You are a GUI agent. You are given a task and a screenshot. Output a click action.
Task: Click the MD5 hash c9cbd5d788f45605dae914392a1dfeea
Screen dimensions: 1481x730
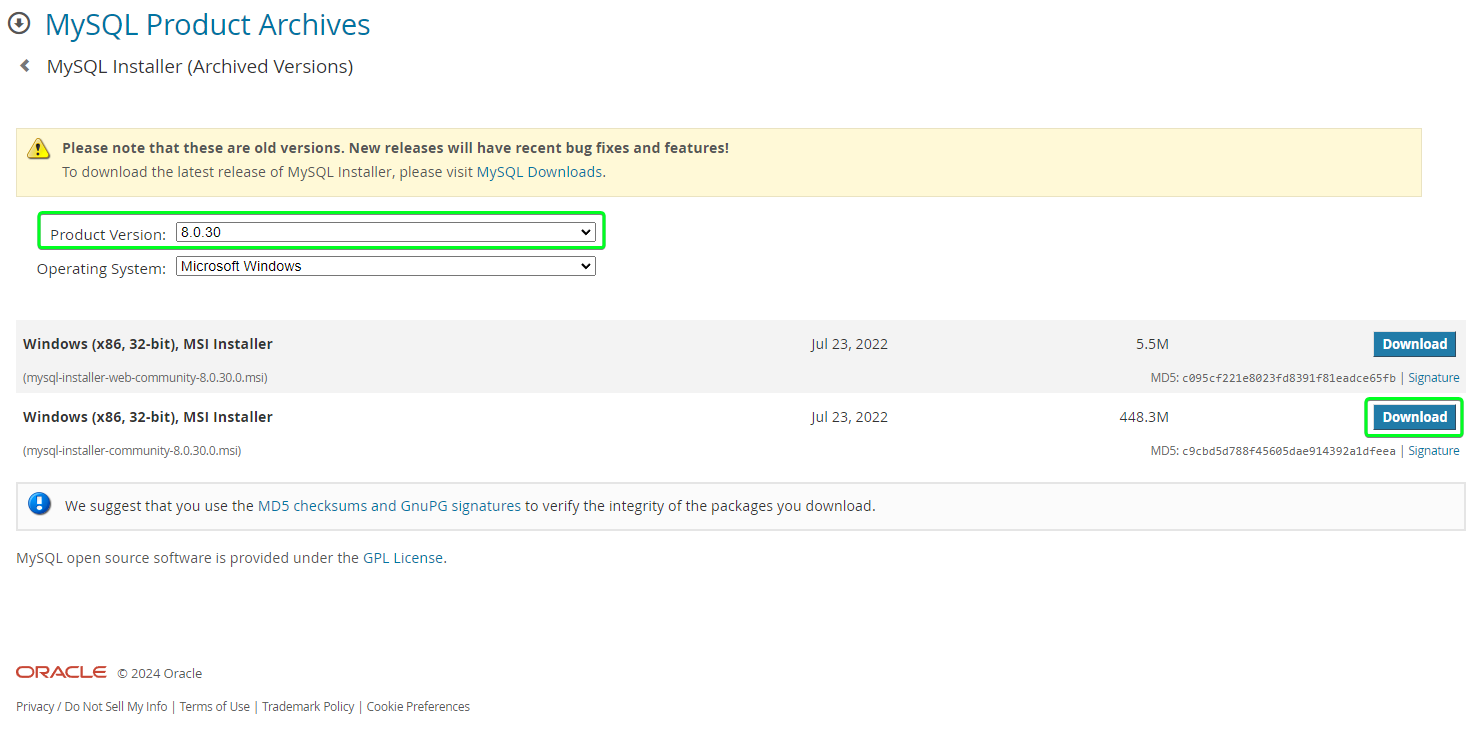pos(1289,451)
